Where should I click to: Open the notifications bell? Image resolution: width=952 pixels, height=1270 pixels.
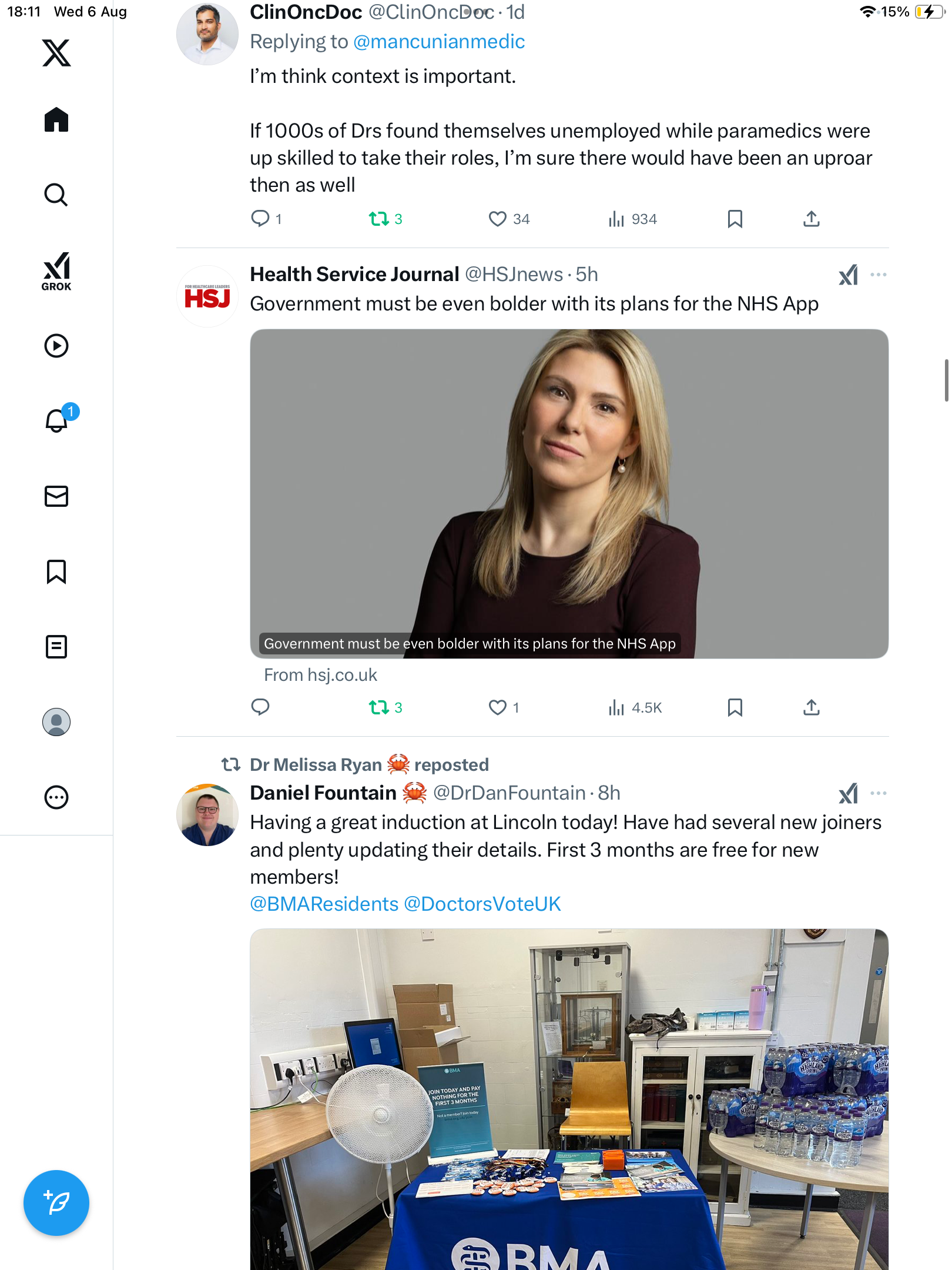57,420
